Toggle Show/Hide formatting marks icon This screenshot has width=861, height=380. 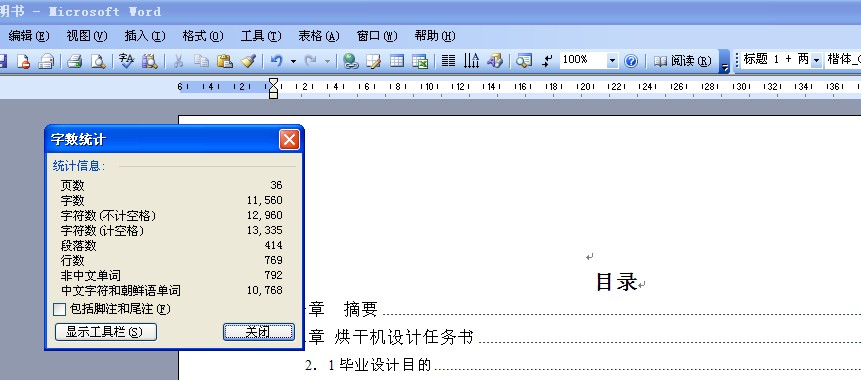point(546,60)
